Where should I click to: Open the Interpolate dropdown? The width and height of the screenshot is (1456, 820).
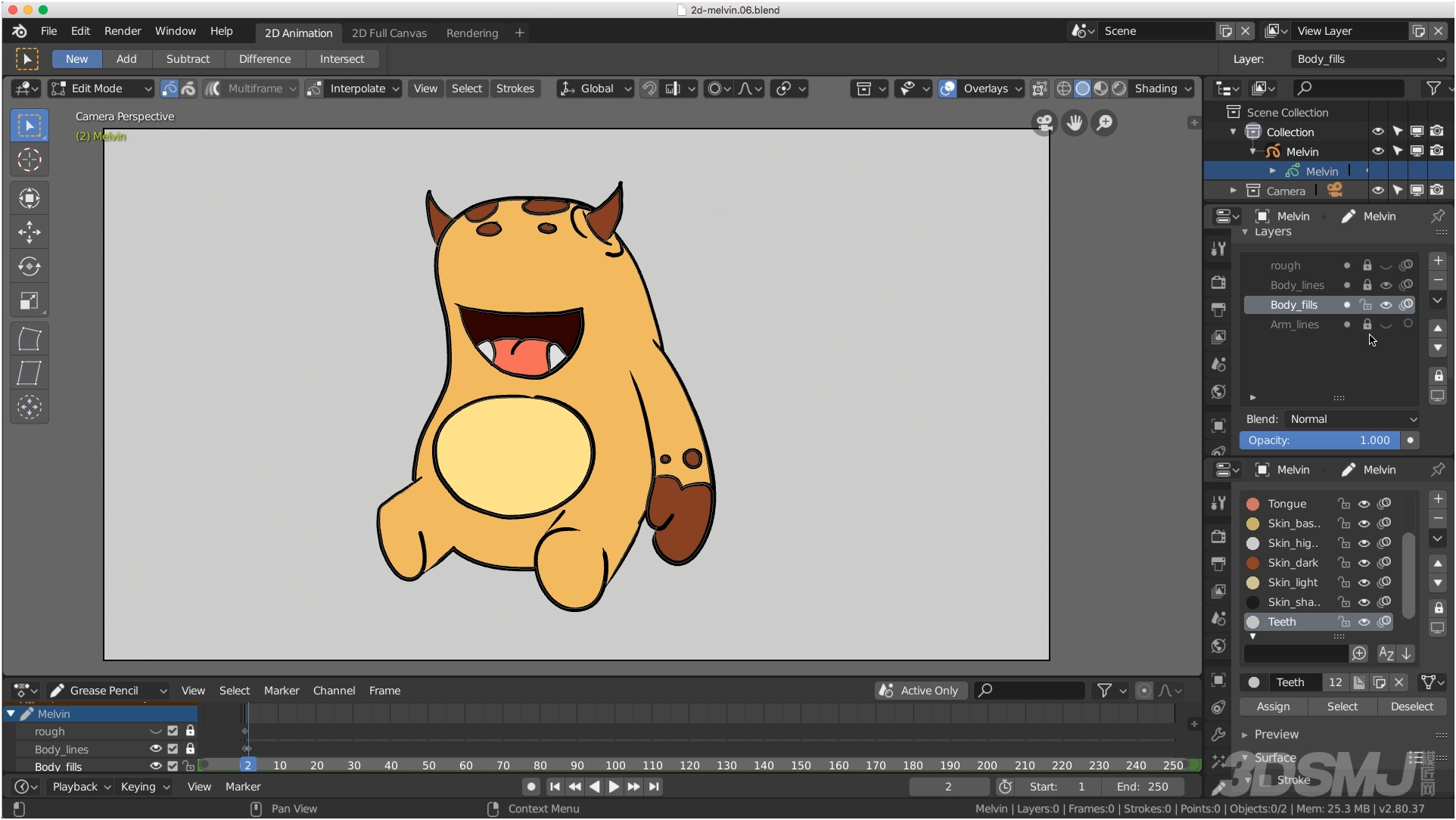pos(365,89)
